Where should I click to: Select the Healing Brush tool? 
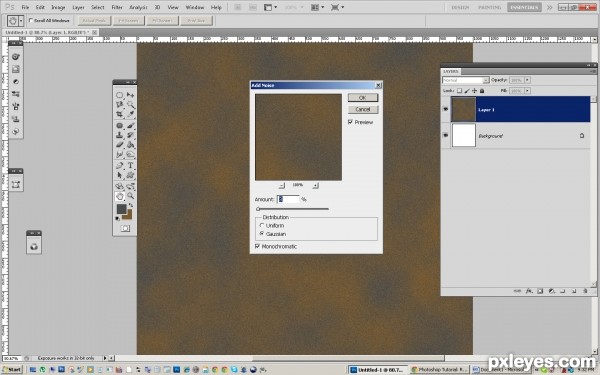pos(119,126)
